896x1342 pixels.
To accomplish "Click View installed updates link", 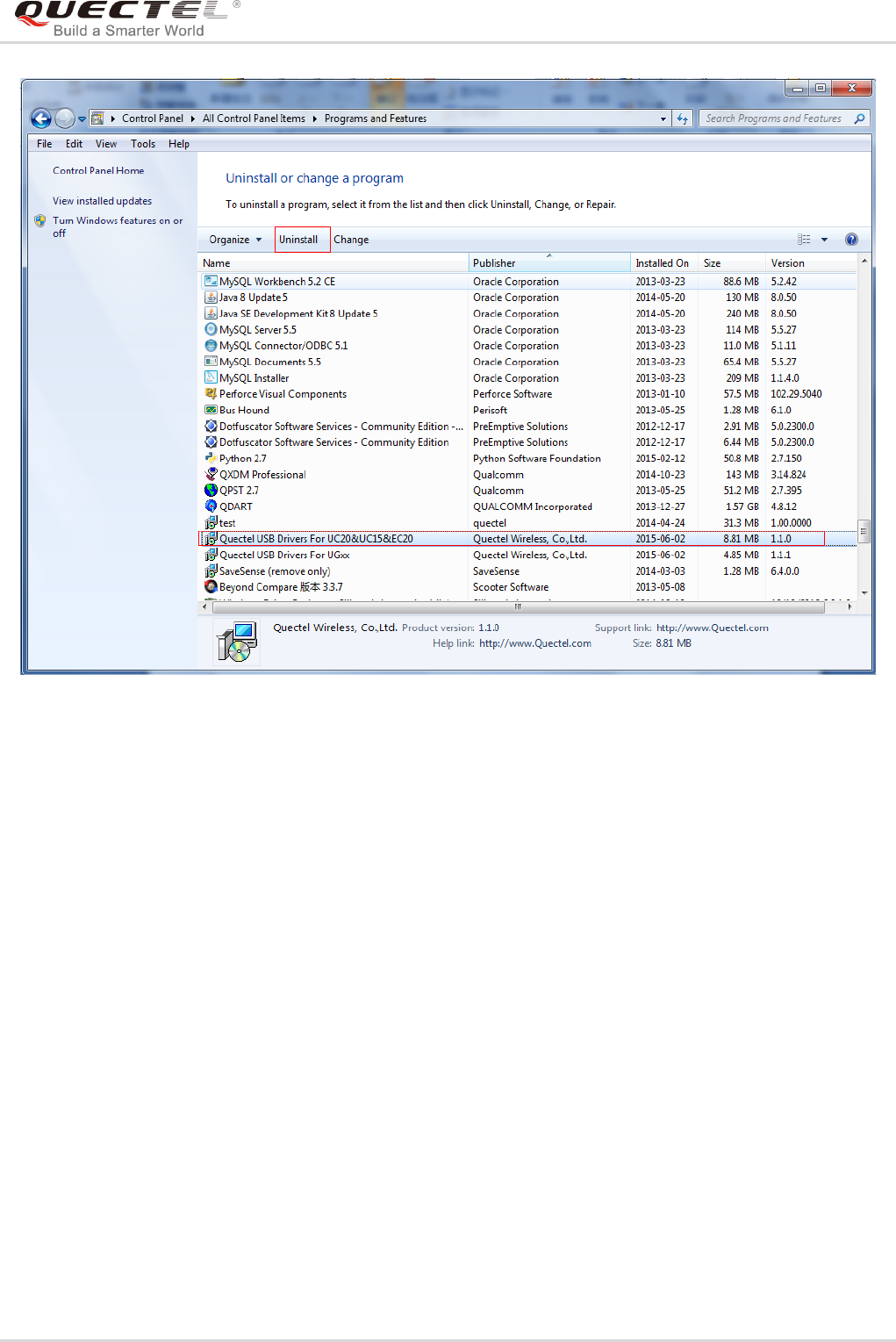I will tap(102, 201).
